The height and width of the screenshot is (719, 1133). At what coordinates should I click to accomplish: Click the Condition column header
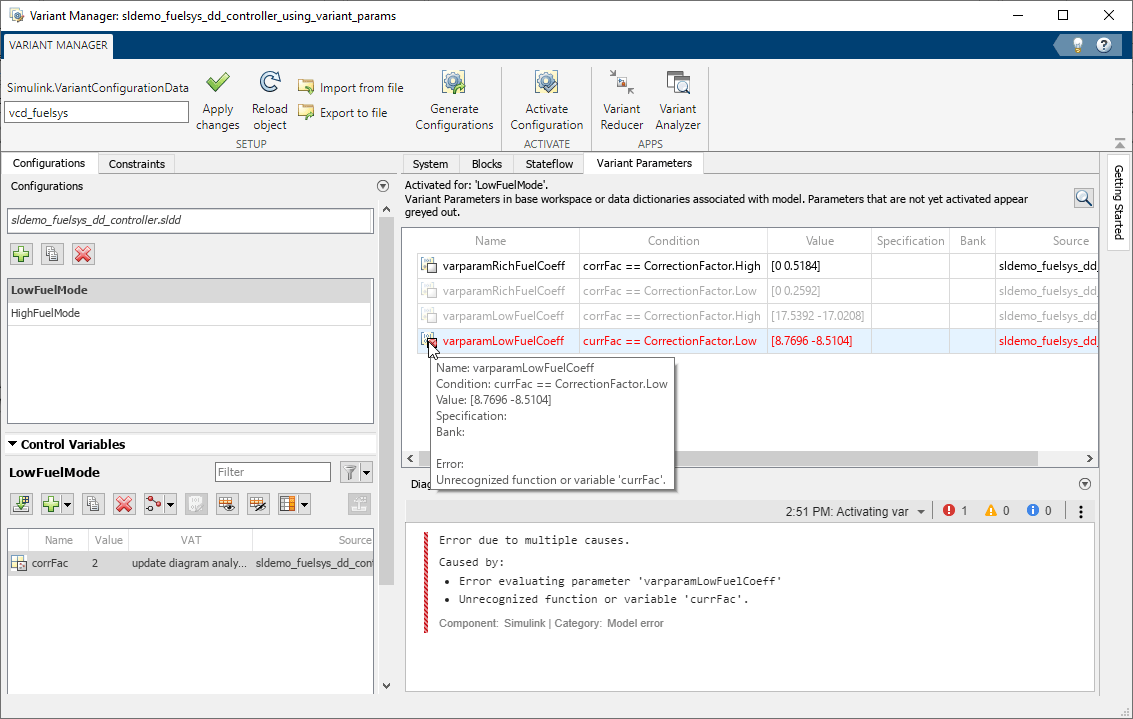tap(673, 241)
